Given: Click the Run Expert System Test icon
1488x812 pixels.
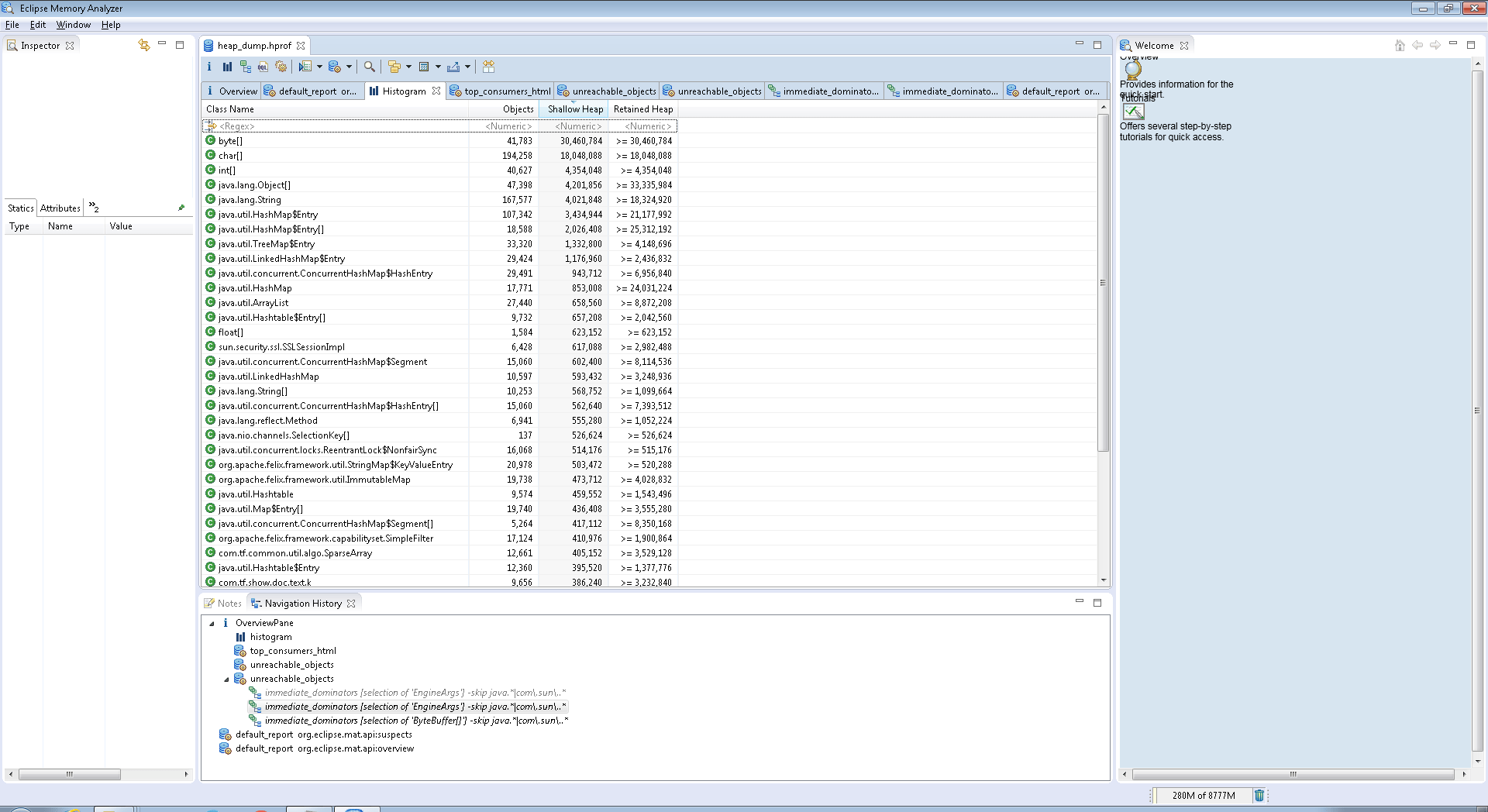Looking at the screenshot, I should point(305,67).
